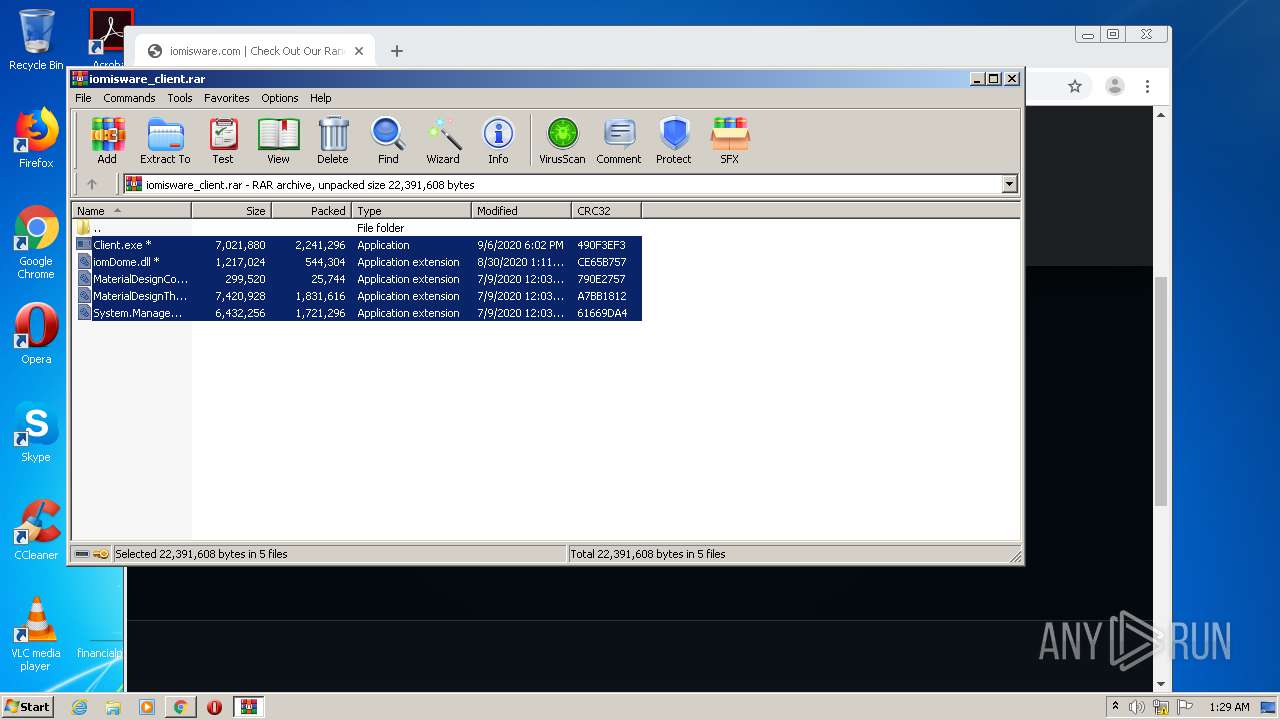Start VirusScan with the bug icon
1280x720 pixels.
pos(562,140)
